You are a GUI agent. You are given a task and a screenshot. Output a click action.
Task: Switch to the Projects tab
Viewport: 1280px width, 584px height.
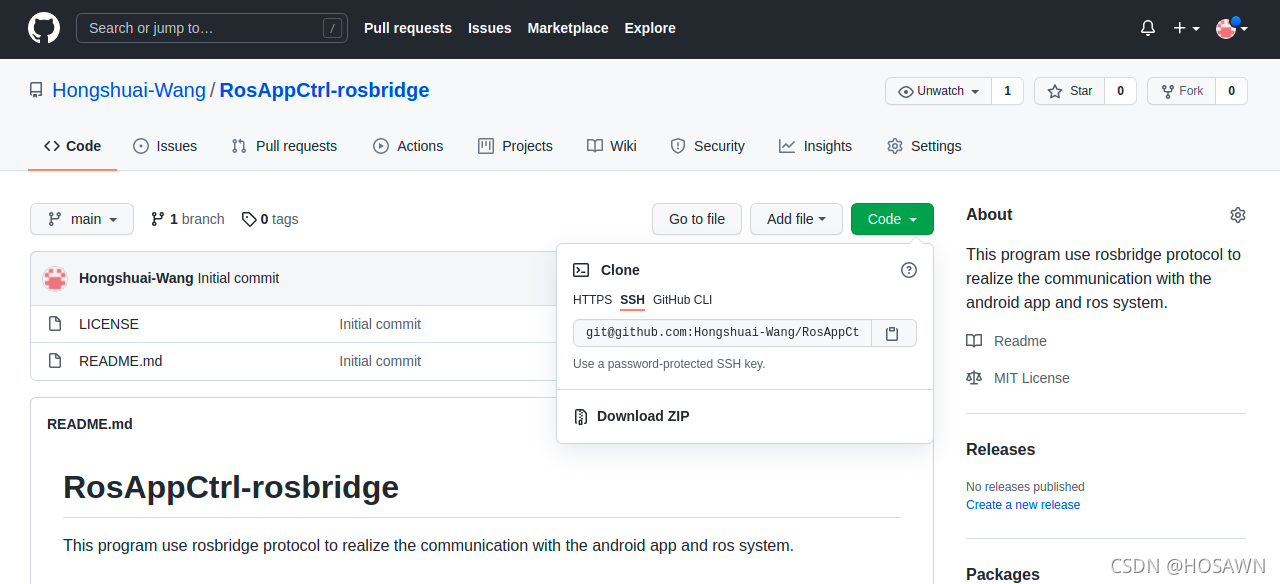click(x=515, y=146)
